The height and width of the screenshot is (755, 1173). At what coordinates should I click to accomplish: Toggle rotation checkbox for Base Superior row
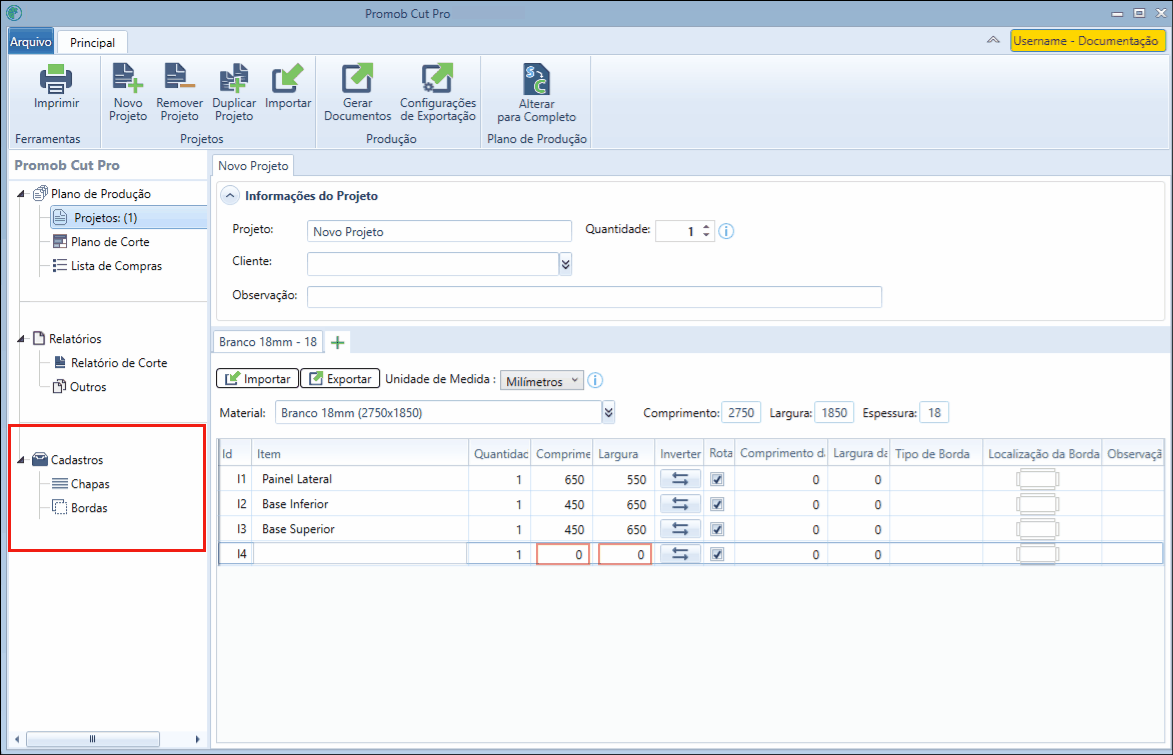click(x=717, y=529)
